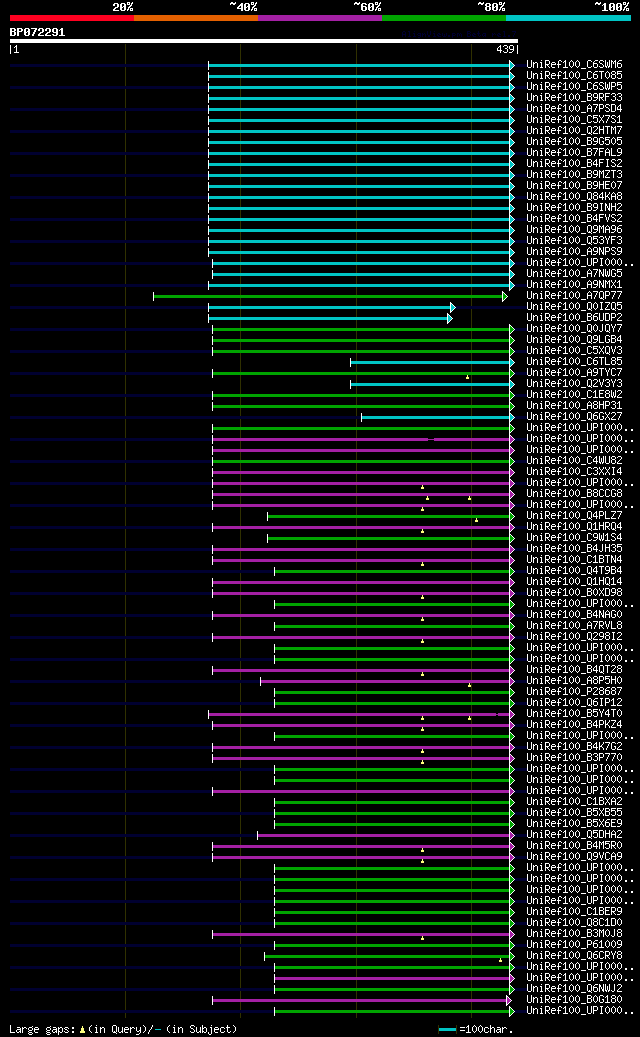Click the UniRef100_A7PSD4 entry

click(x=575, y=108)
